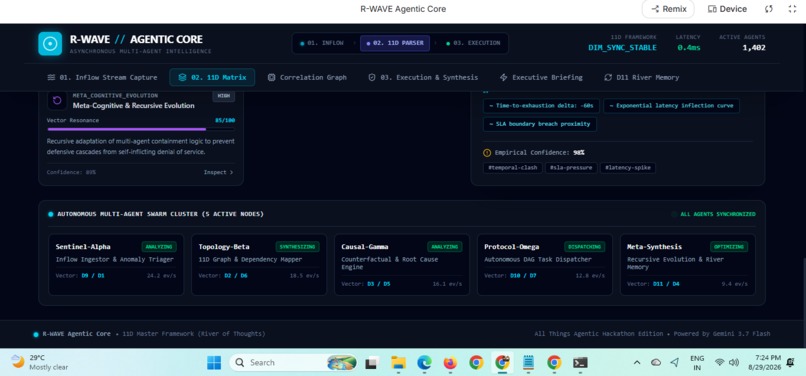
Task: Open the Wi-Fi network tray icon
Action: pyautogui.click(x=720, y=363)
